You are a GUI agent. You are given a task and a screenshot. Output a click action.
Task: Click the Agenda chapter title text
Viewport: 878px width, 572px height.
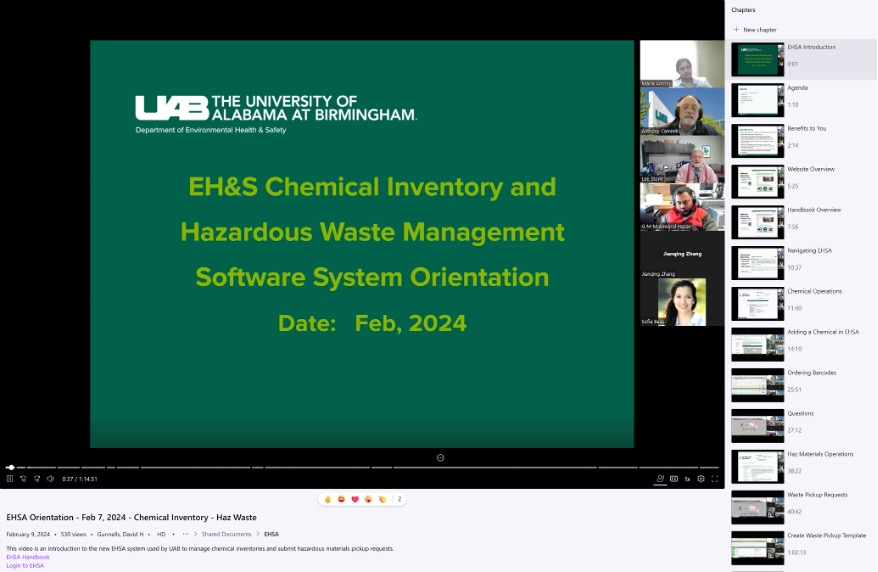point(797,88)
